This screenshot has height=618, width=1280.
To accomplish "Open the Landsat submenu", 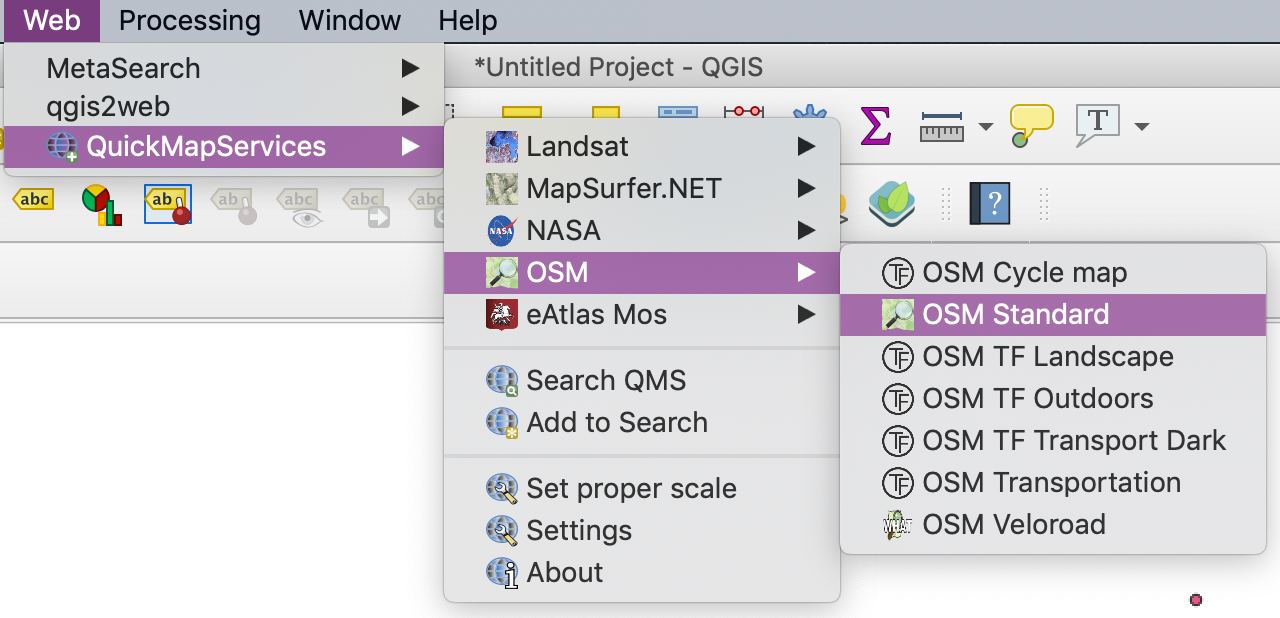I will (641, 147).
